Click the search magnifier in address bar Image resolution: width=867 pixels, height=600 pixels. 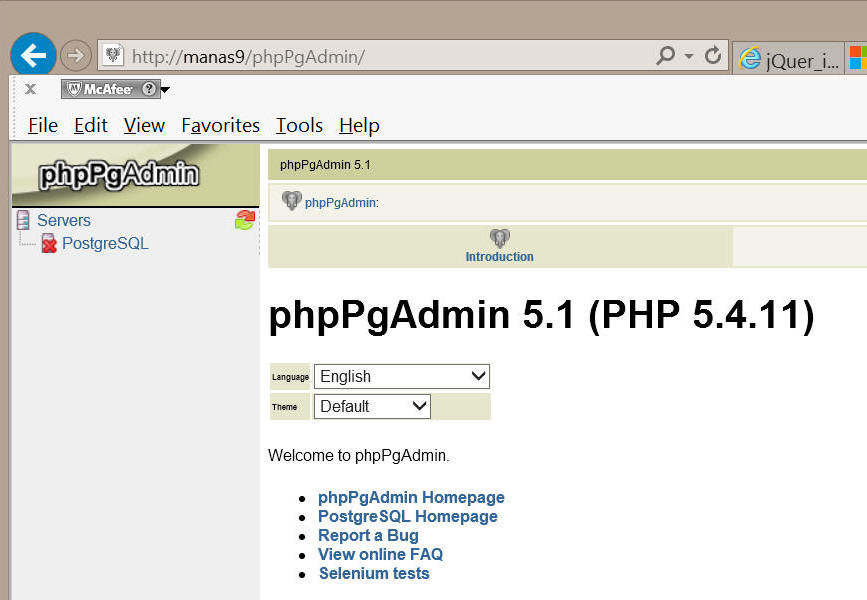click(666, 55)
